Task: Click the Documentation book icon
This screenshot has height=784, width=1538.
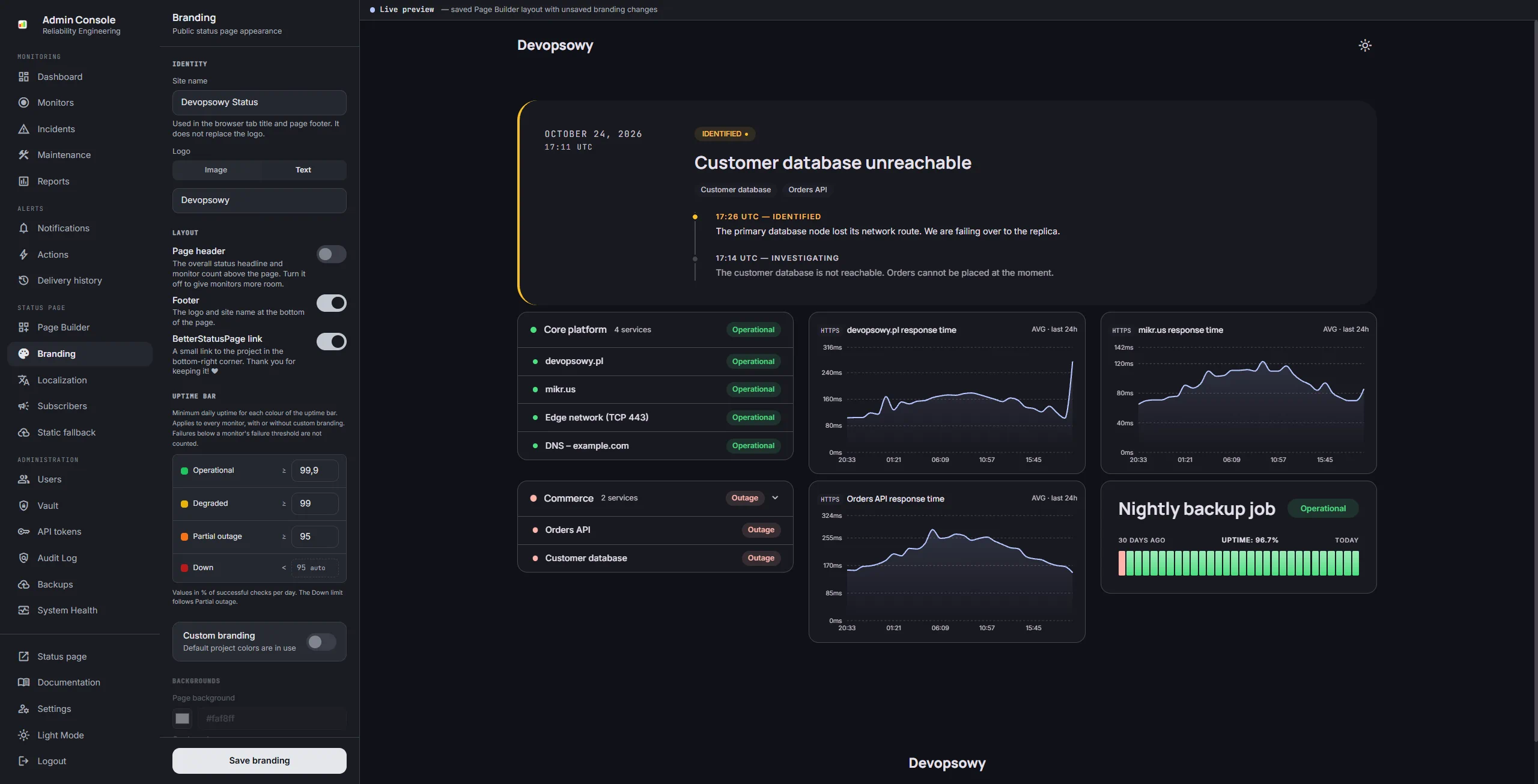Action: [x=23, y=682]
